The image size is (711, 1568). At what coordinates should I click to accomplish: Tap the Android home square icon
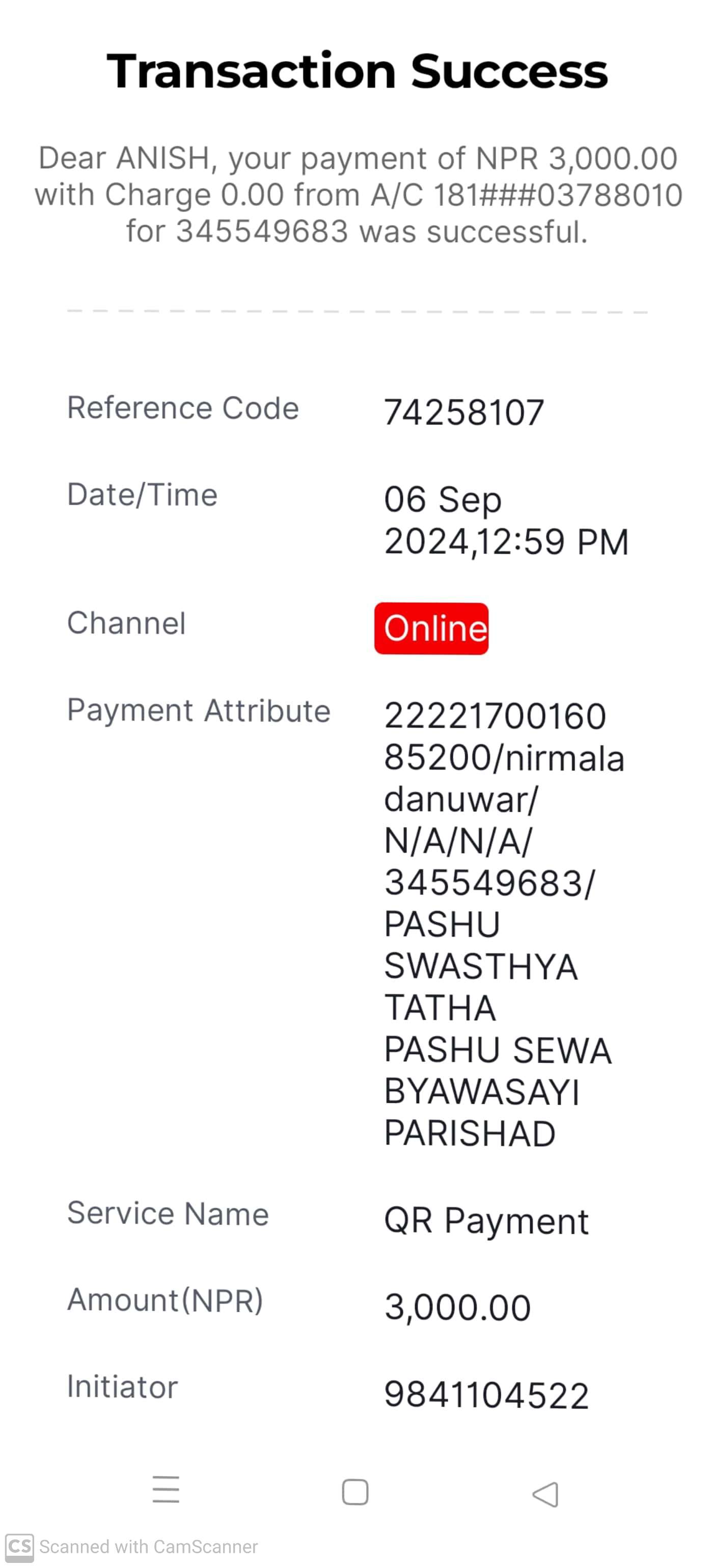pyautogui.click(x=355, y=1491)
